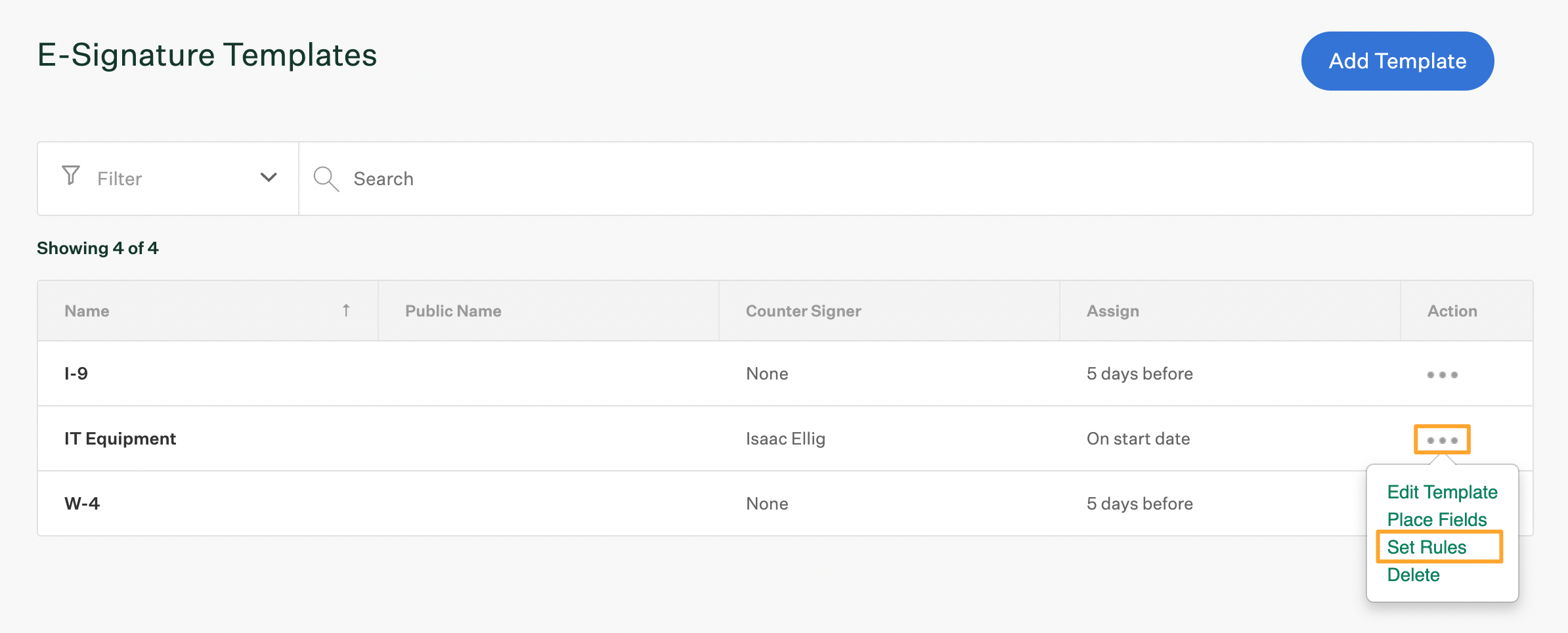Image resolution: width=1568 pixels, height=633 pixels.
Task: Sort the table by Public Name
Action: pos(452,311)
